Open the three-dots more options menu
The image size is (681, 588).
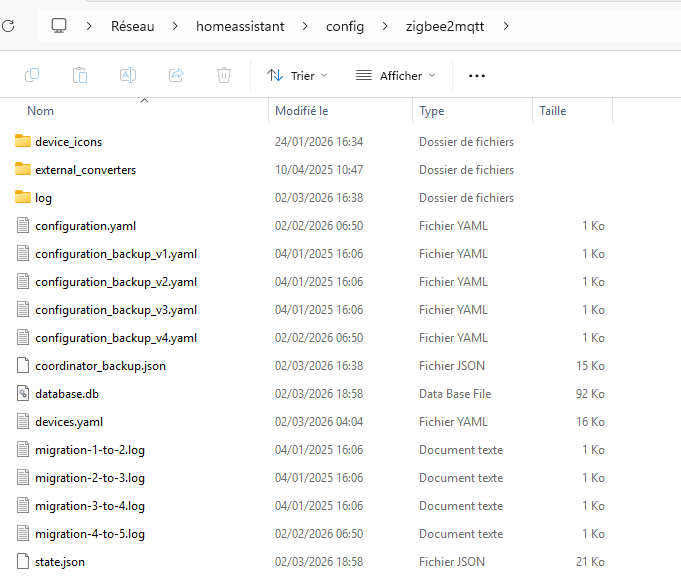pos(477,75)
